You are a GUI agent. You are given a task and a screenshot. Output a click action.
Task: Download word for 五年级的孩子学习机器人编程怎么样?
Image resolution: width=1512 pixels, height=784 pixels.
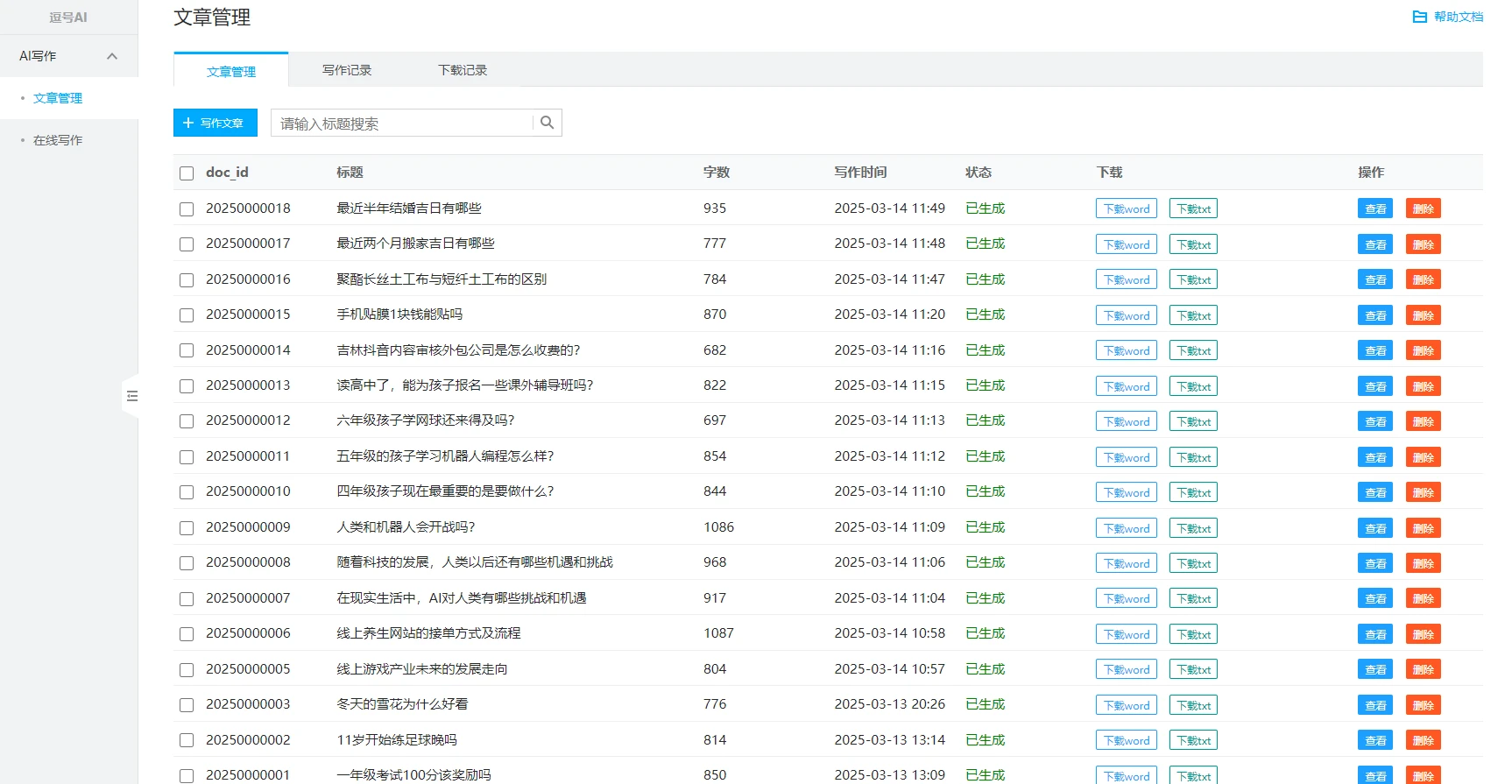point(1127,457)
